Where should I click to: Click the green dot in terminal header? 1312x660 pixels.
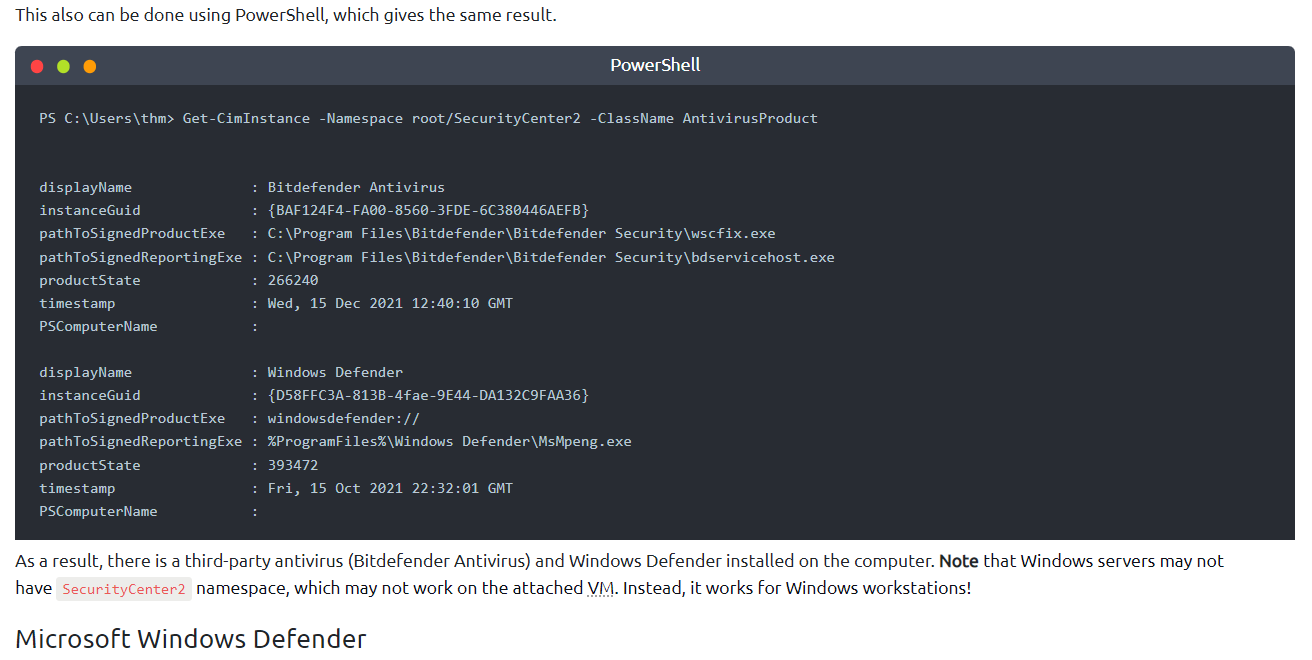click(64, 66)
